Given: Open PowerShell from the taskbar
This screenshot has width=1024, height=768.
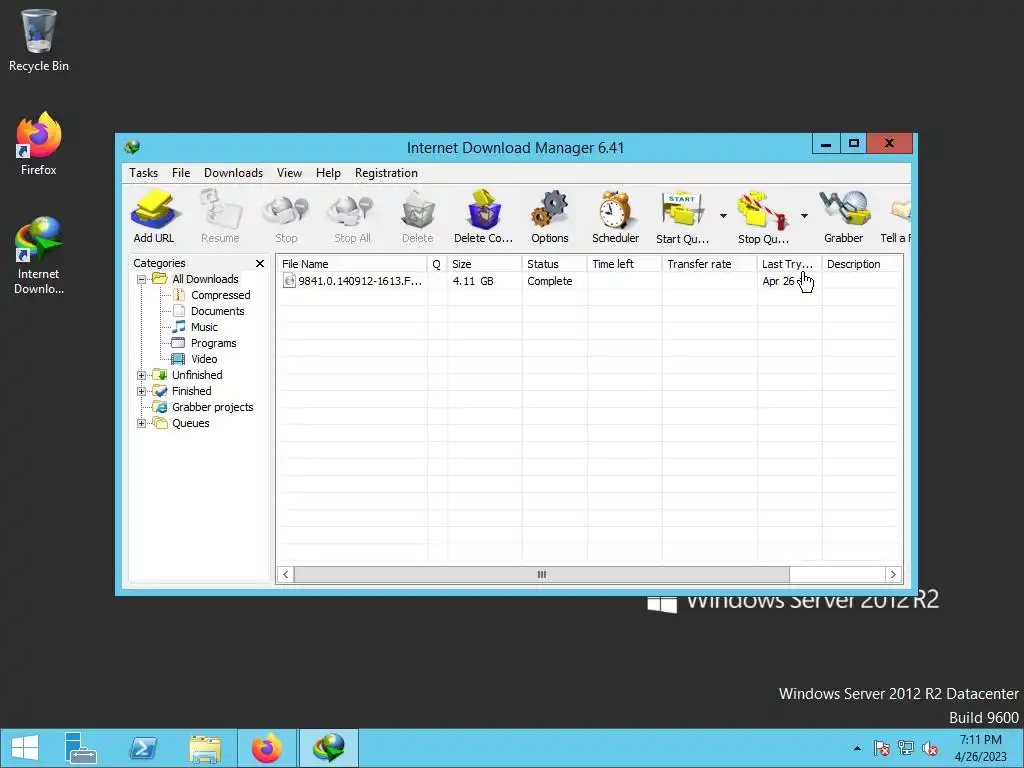Looking at the screenshot, I should point(143,748).
